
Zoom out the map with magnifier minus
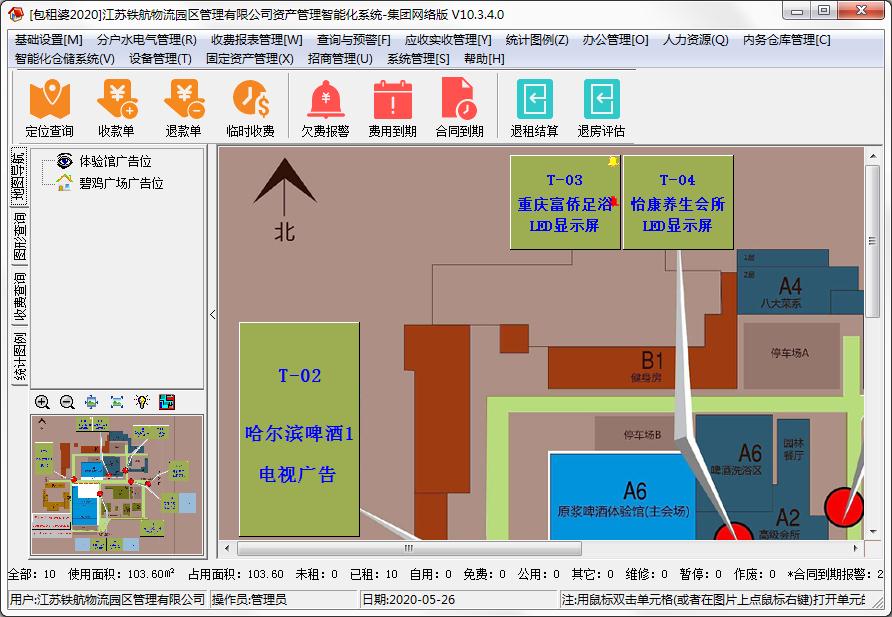tap(67, 402)
